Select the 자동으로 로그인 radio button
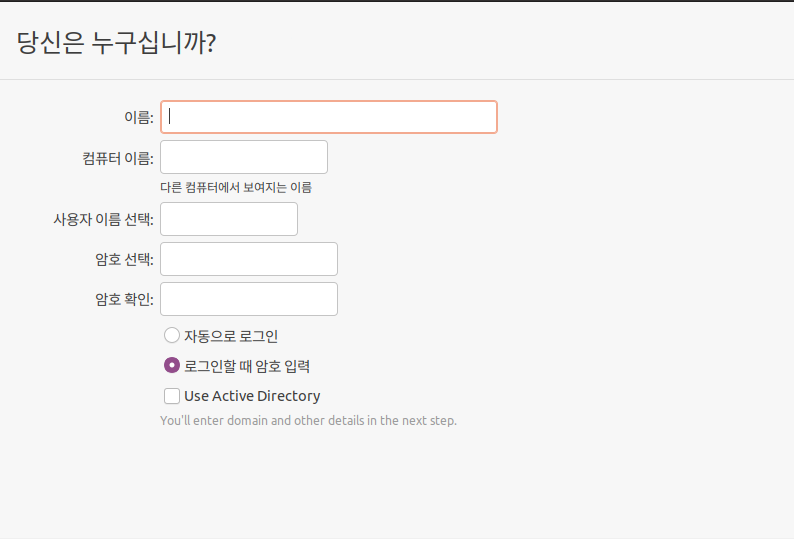 172,335
